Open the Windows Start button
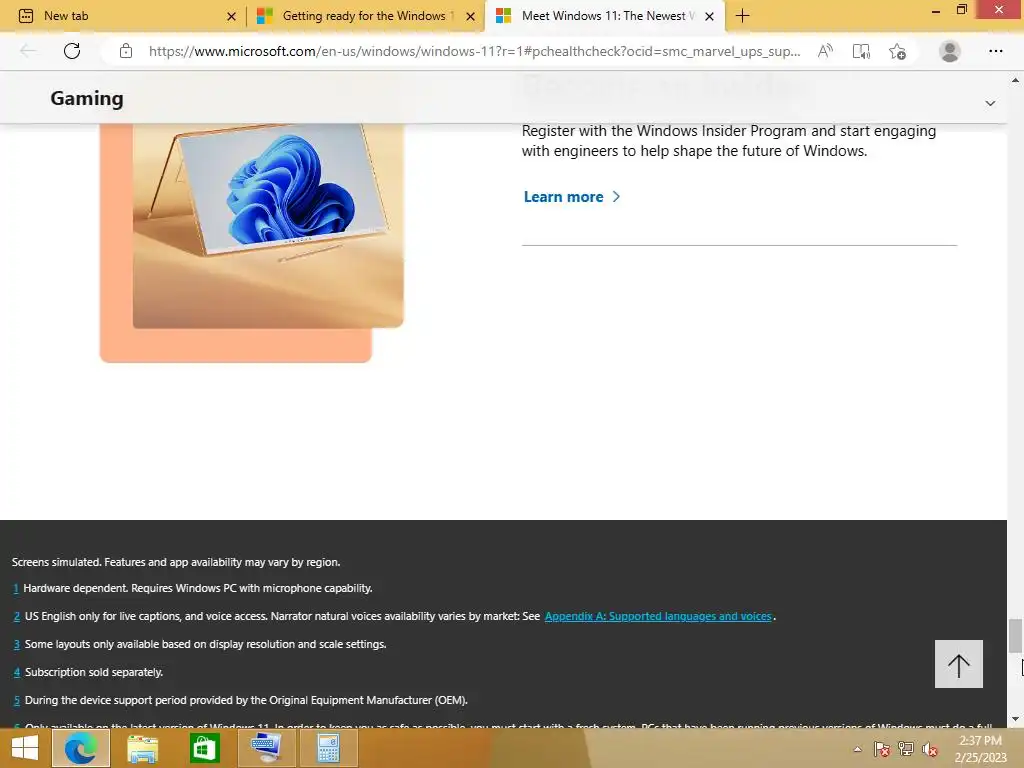 24,748
